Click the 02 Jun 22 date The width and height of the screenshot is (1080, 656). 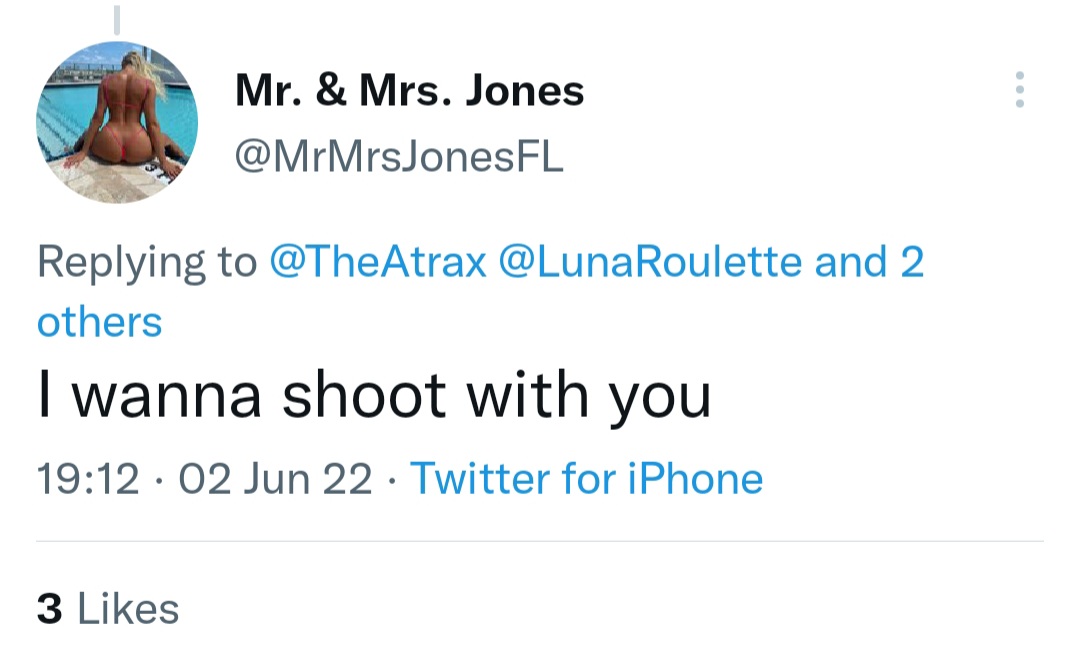tap(276, 478)
